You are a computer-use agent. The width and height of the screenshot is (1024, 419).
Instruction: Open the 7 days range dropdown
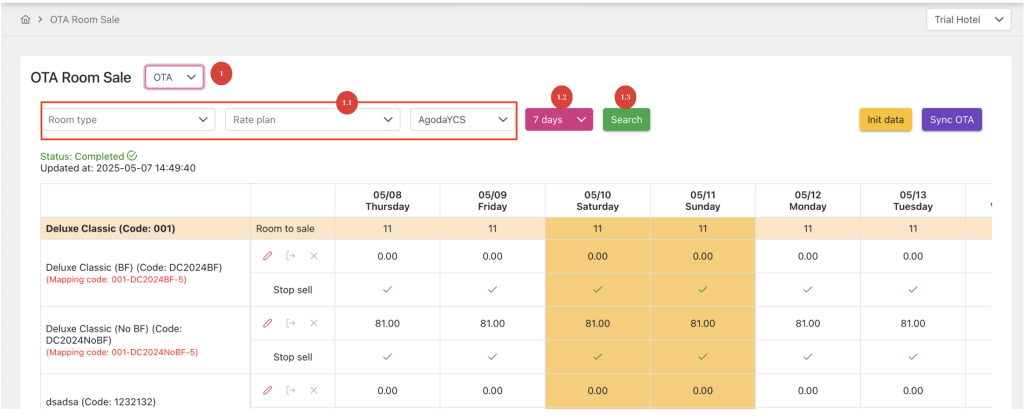click(x=558, y=120)
